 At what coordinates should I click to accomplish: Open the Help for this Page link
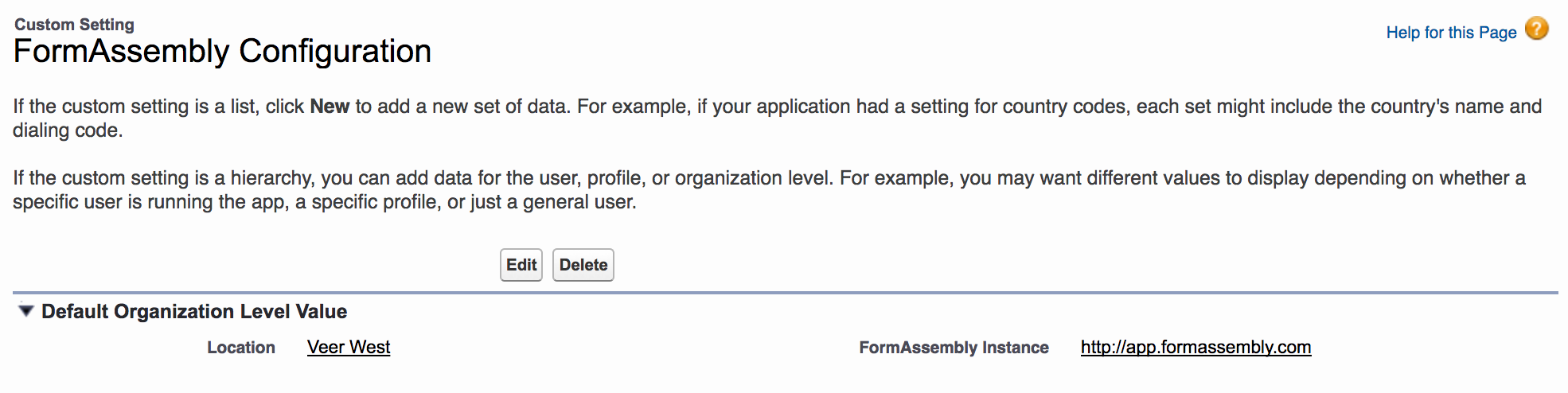point(1451,33)
